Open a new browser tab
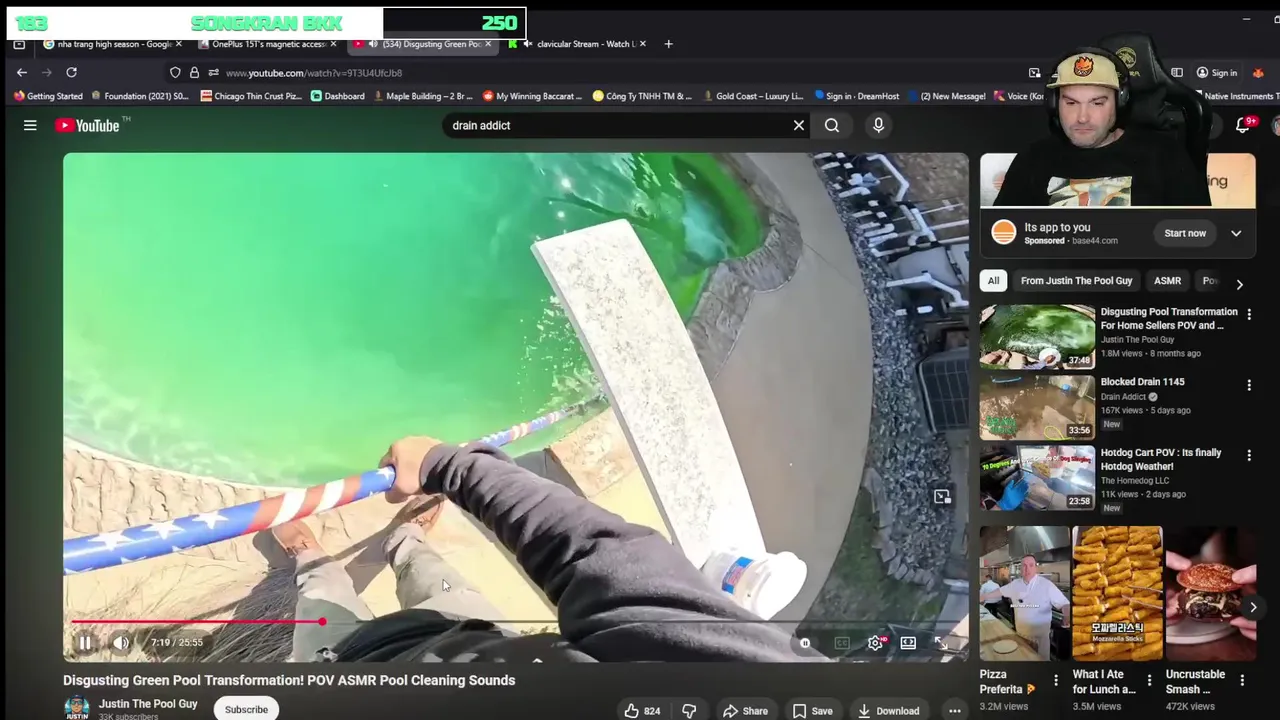The height and width of the screenshot is (720, 1280). click(x=668, y=44)
